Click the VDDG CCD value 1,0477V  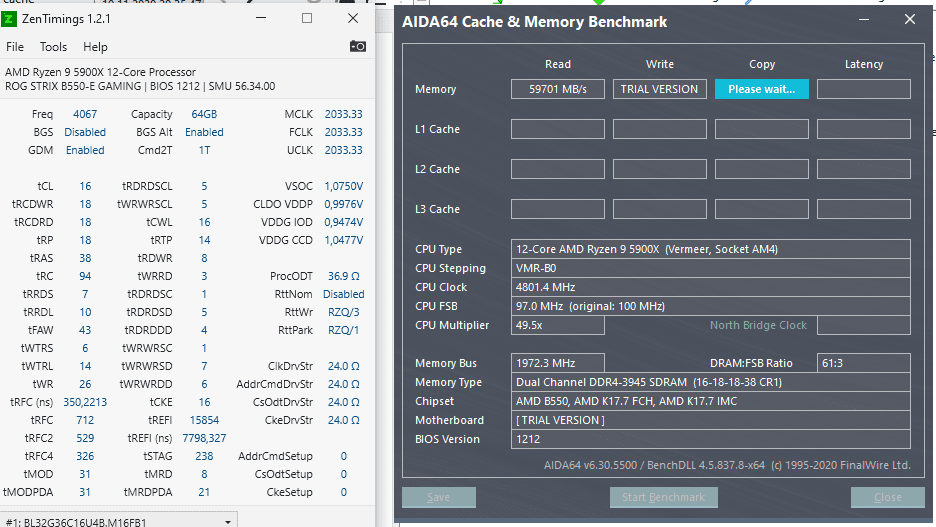click(343, 240)
